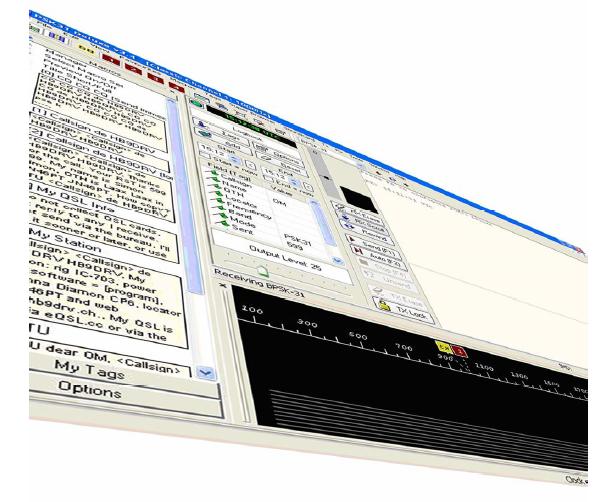Toggle the Start = now checkbox
Viewport: 598px width, 502px height.
(206, 155)
